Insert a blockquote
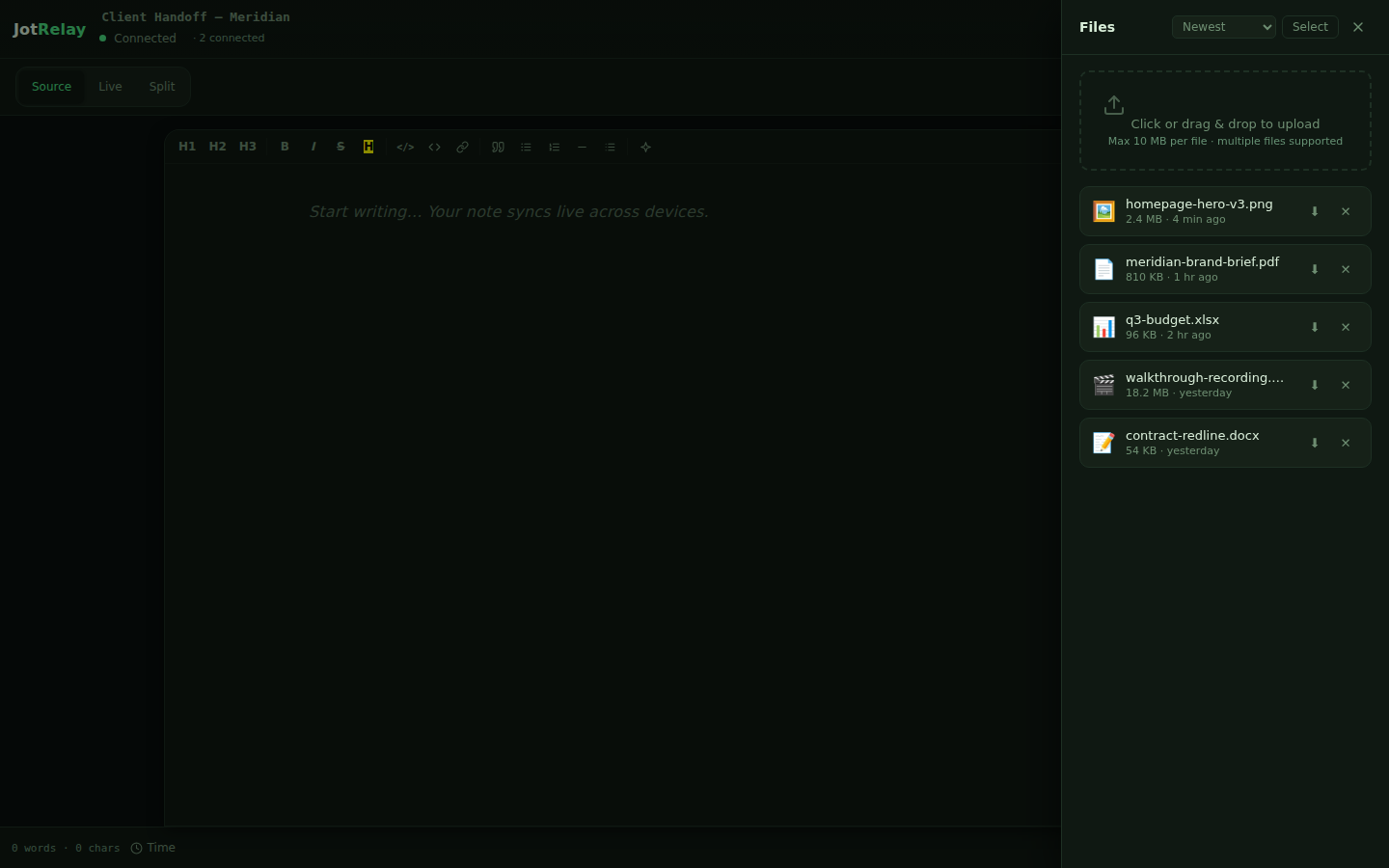The width and height of the screenshot is (1389, 868). click(498, 147)
